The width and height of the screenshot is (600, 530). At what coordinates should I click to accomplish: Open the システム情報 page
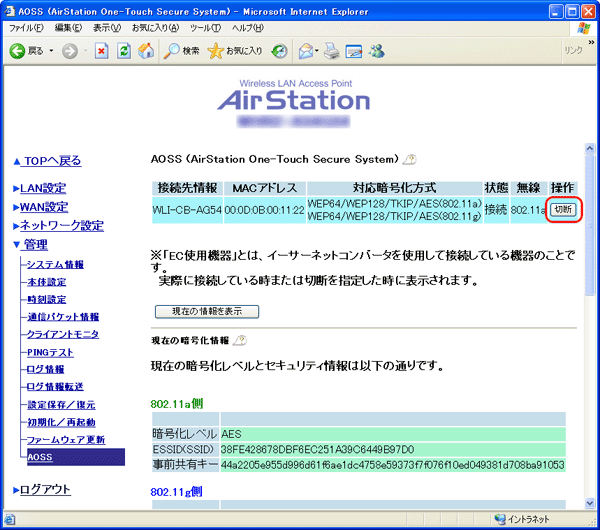pyautogui.click(x=55, y=264)
